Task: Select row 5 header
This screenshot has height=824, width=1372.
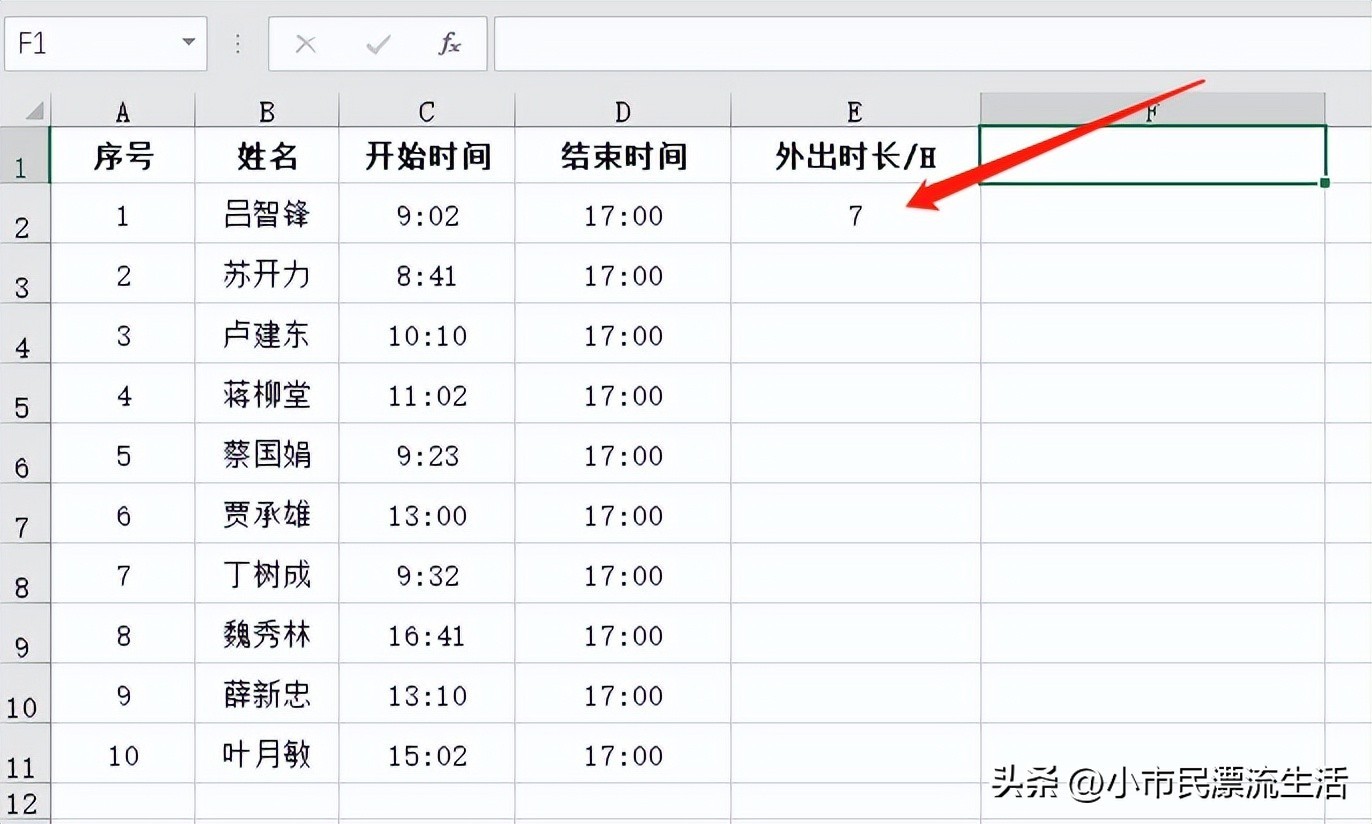Action: click(x=24, y=396)
